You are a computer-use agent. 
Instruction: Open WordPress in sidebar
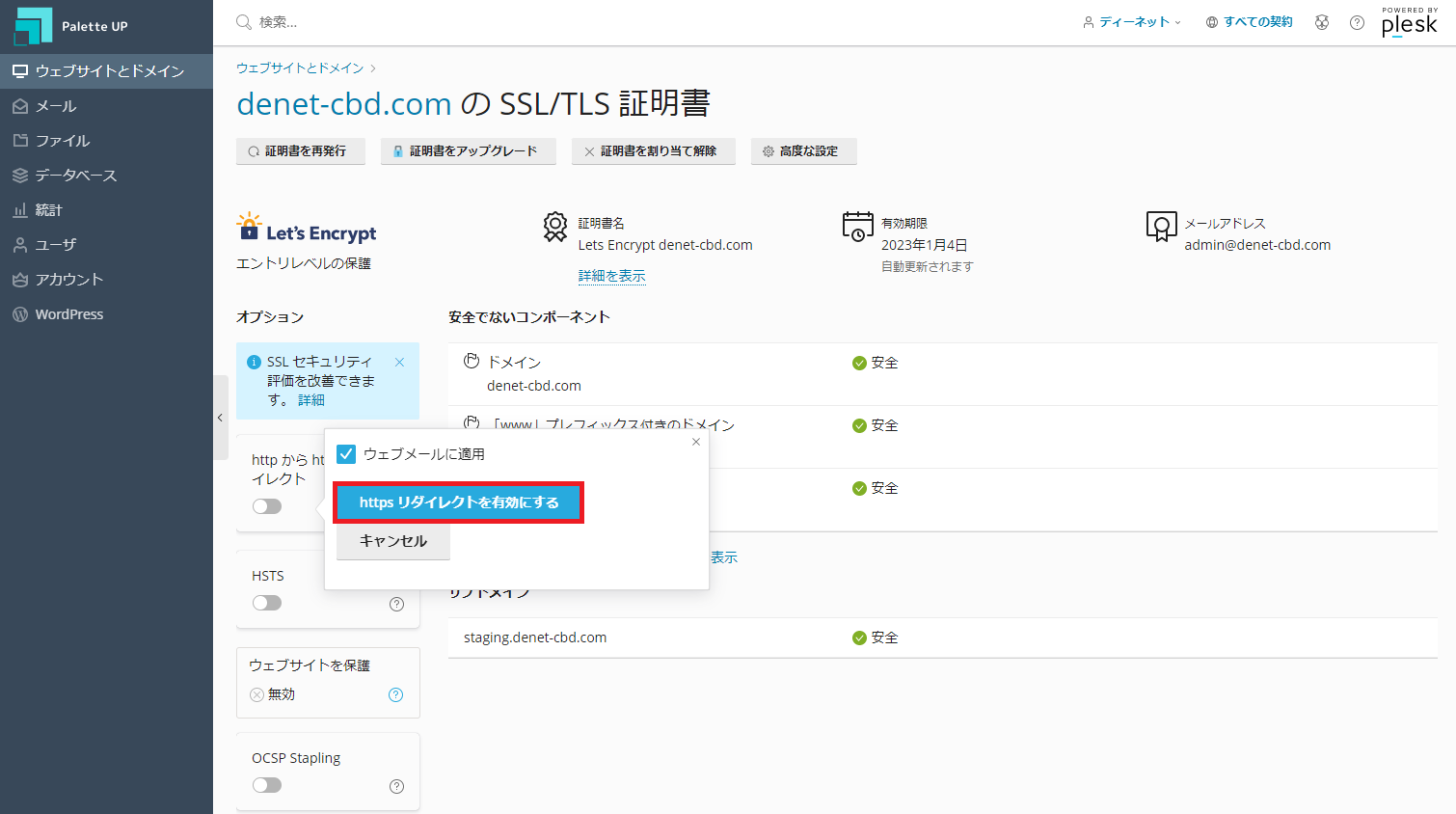106,314
